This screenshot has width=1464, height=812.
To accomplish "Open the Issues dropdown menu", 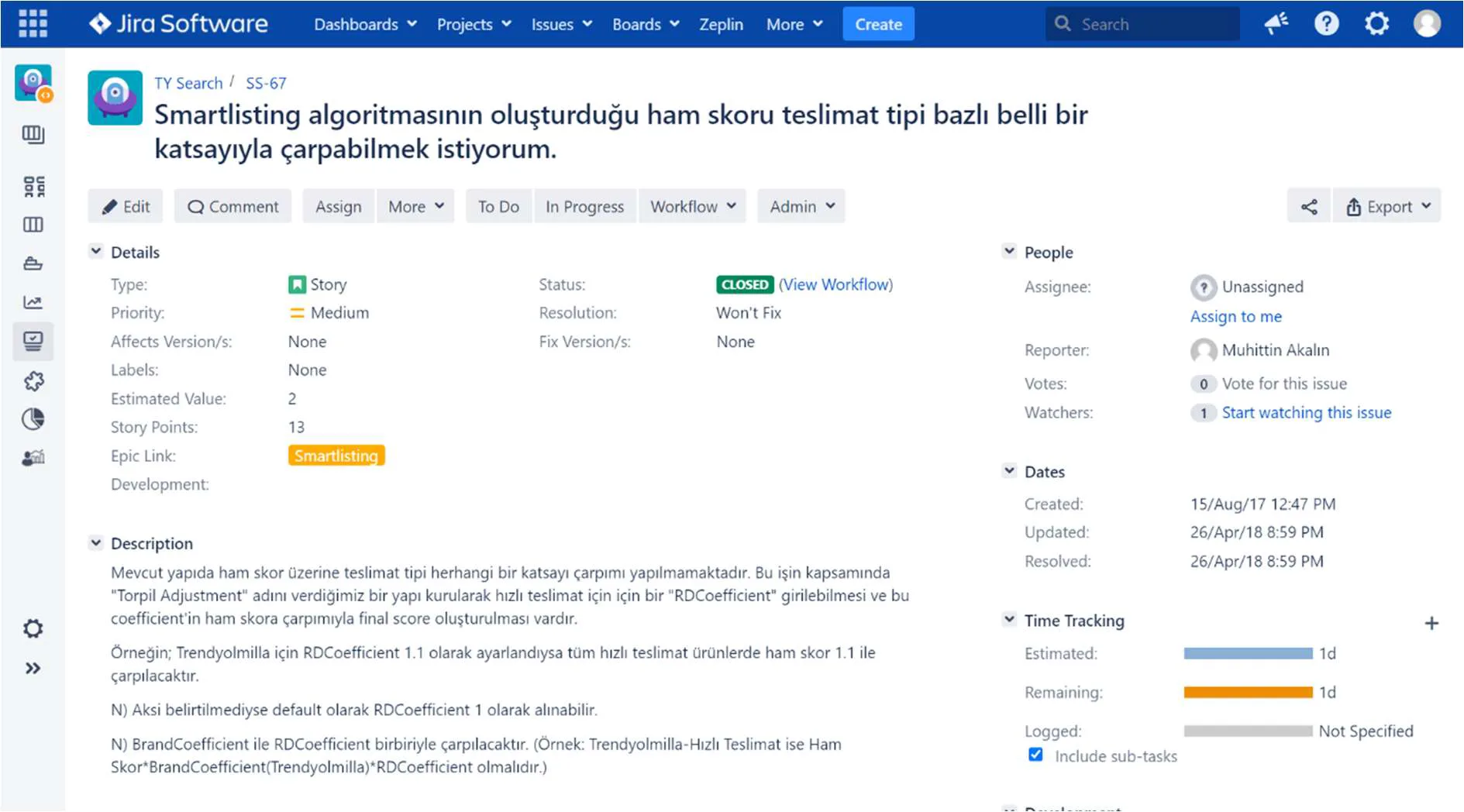I will 562,24.
